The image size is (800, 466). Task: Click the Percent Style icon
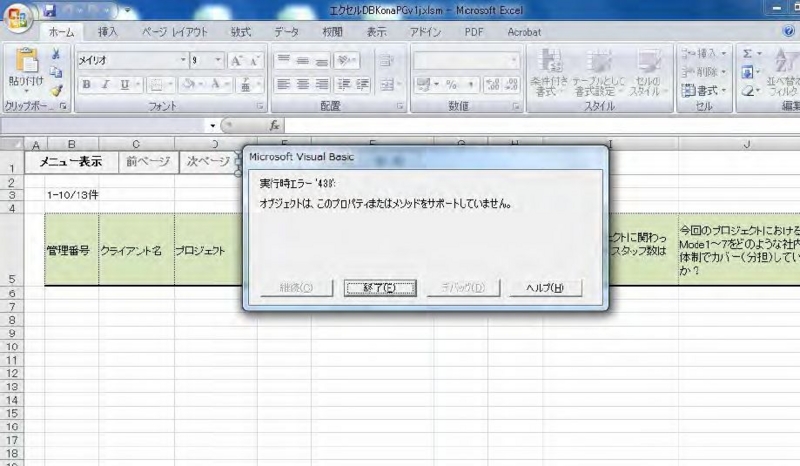point(452,85)
